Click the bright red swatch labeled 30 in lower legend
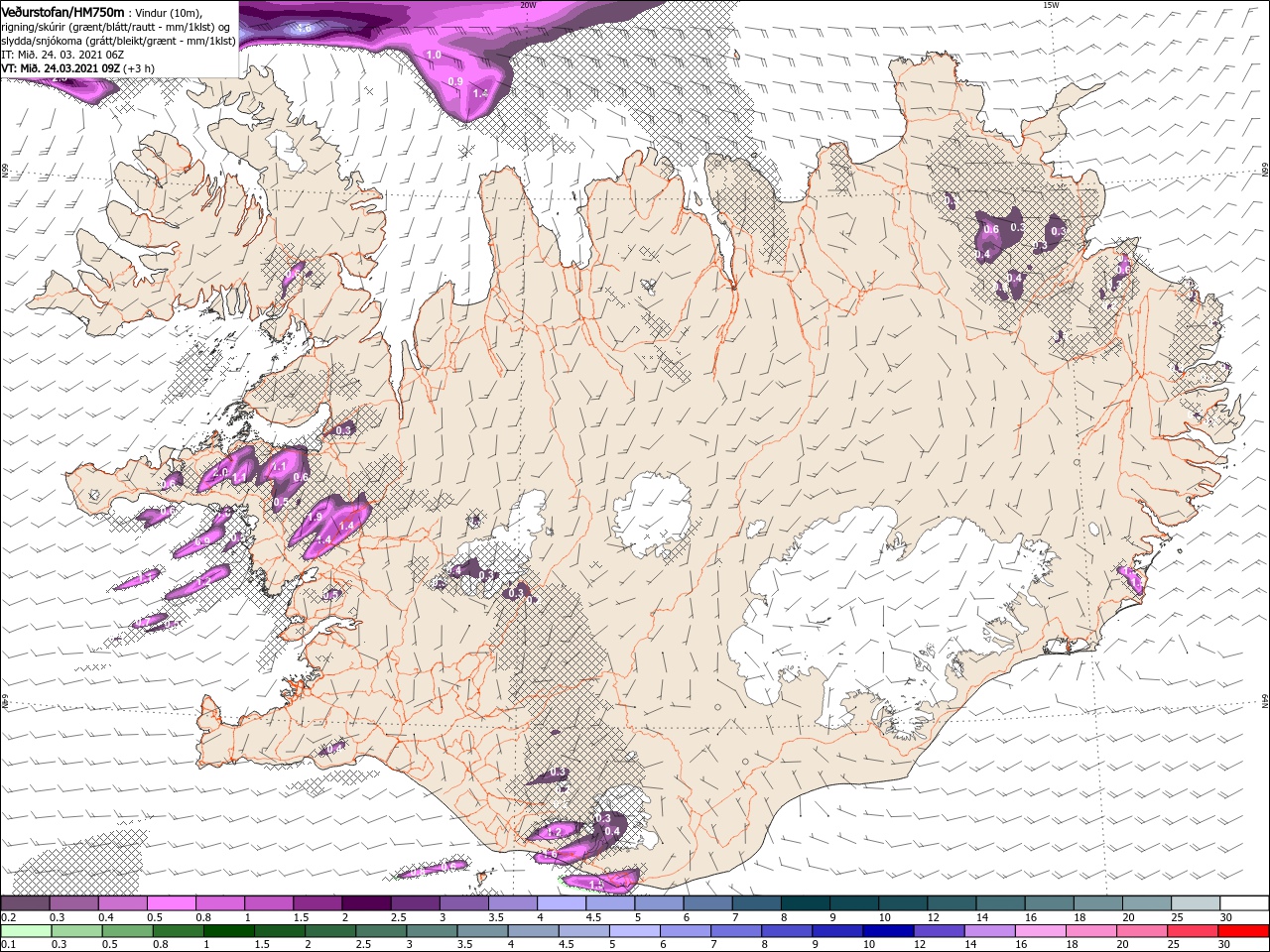 pos(1244,931)
